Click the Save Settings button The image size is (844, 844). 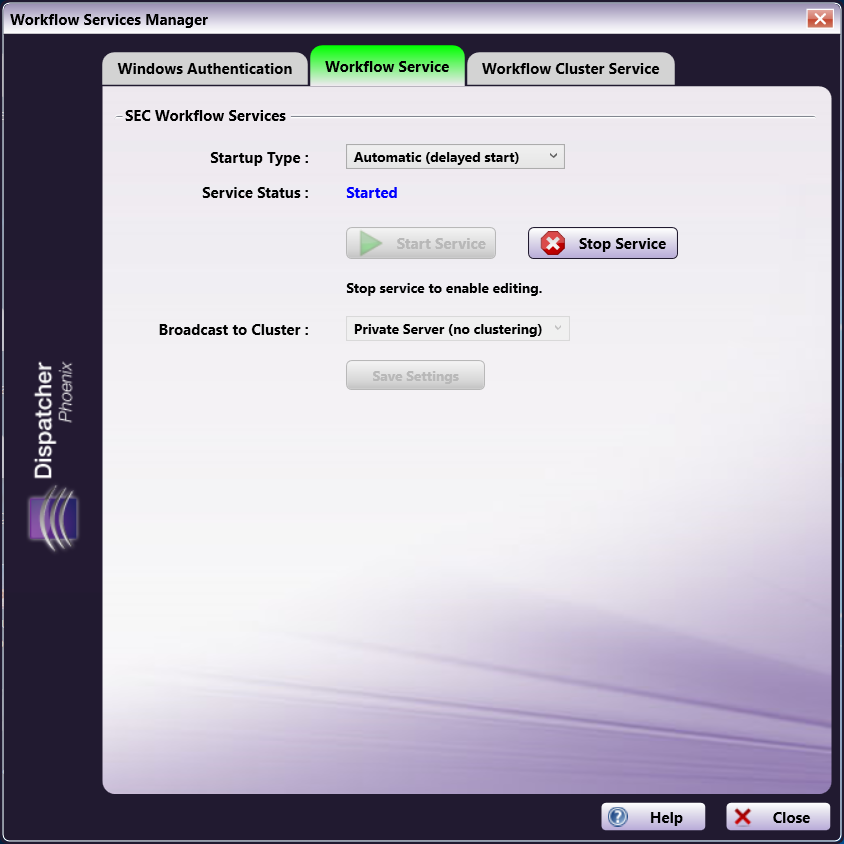(x=415, y=376)
